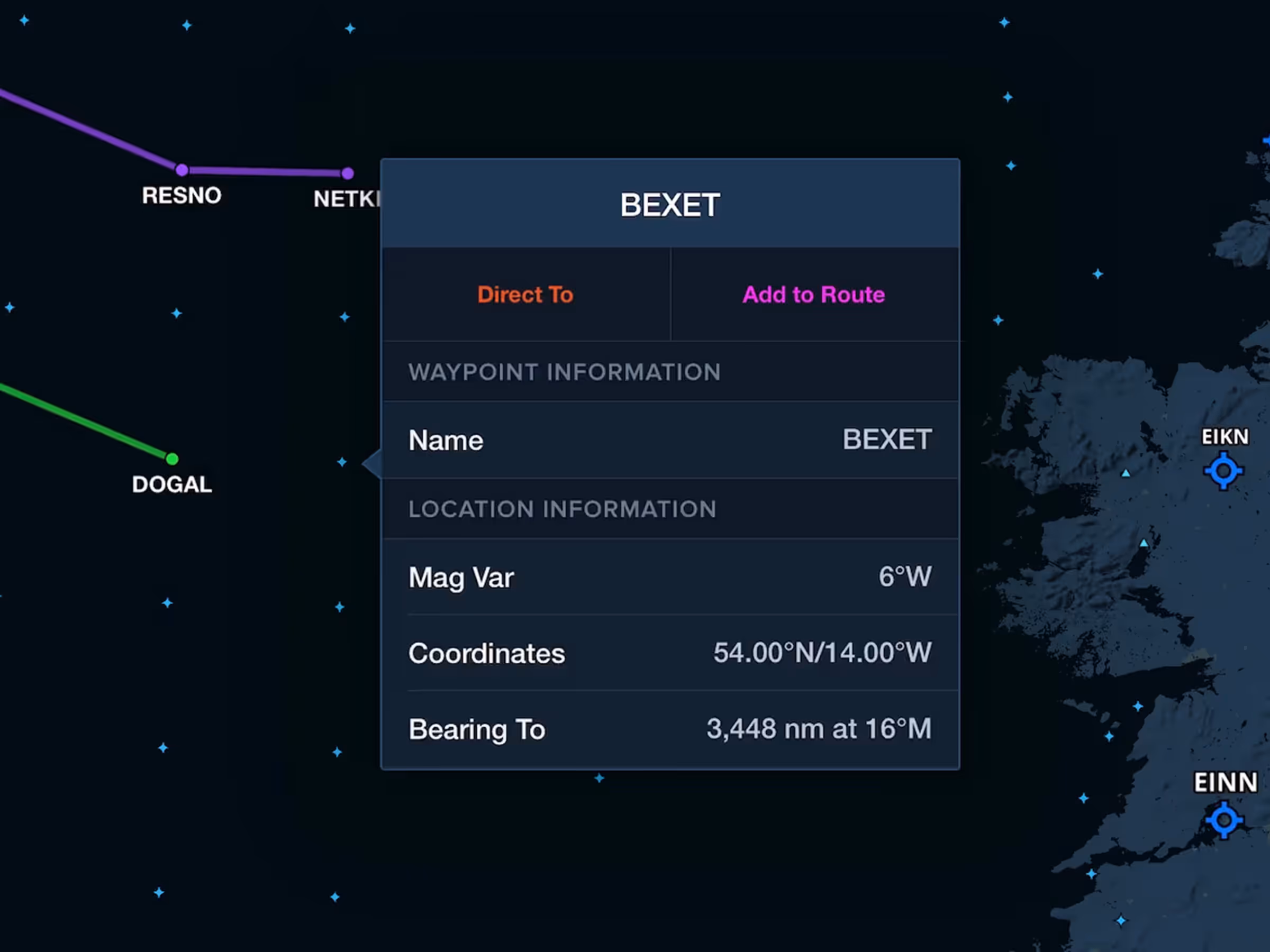
Task: Tap the waypoint star at the popup pointer
Action: [342, 462]
